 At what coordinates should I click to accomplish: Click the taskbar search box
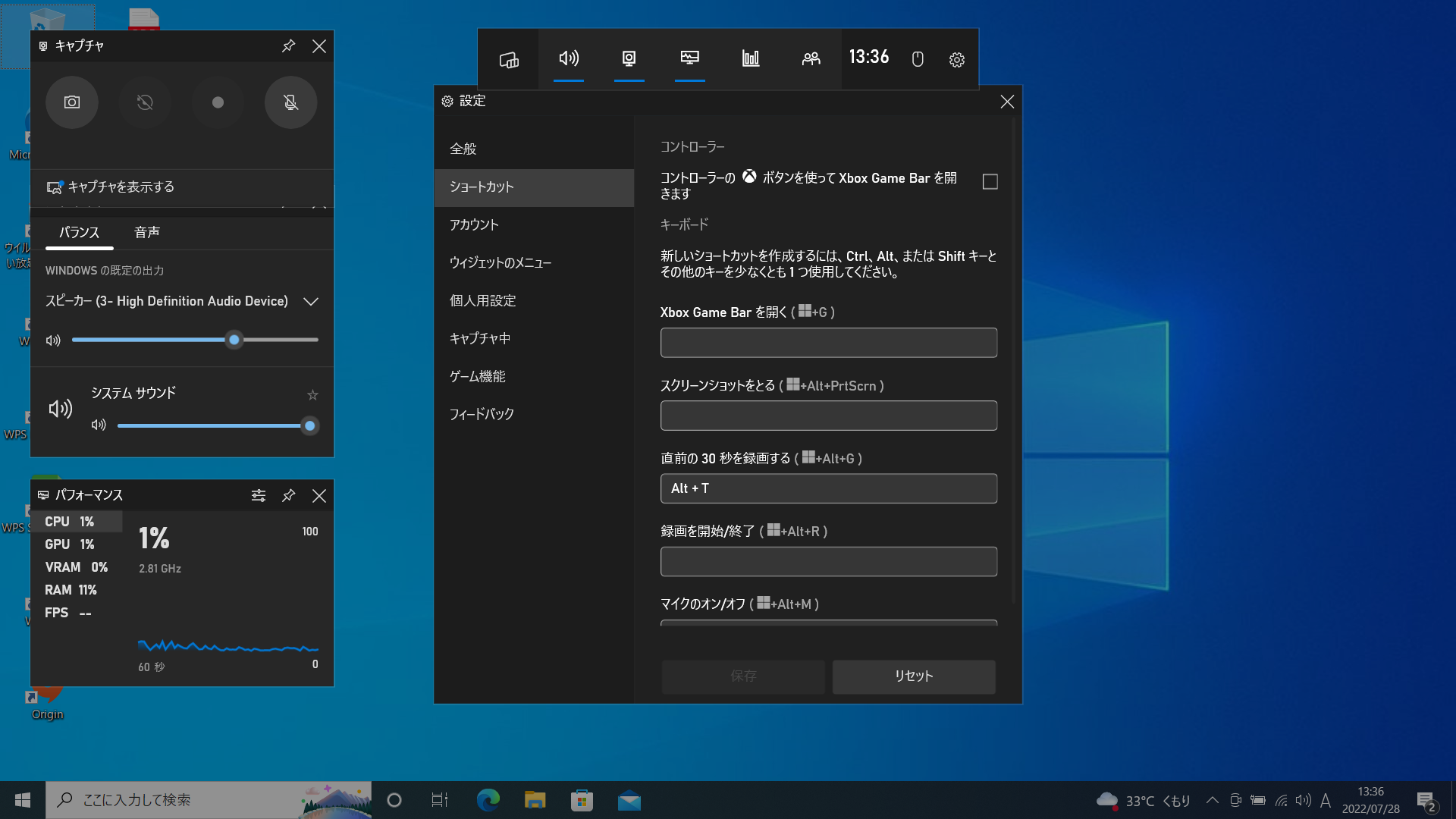pos(209,800)
